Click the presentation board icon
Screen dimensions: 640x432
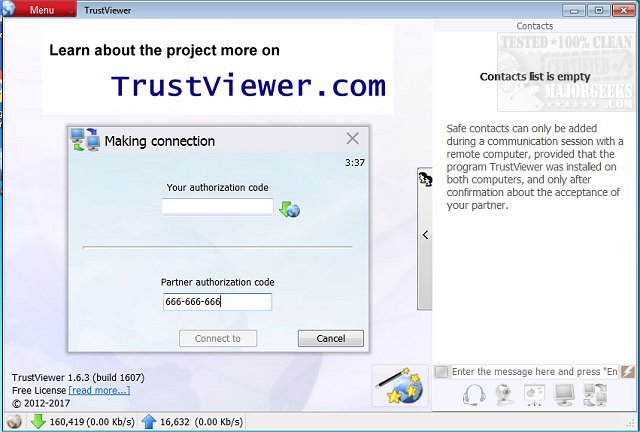point(534,395)
